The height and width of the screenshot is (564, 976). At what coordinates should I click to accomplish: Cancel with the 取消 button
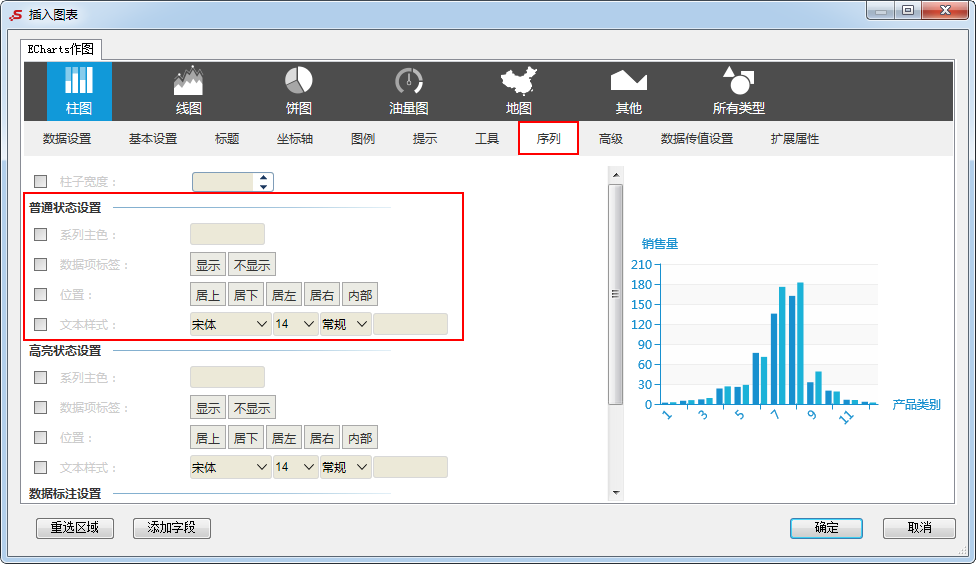pos(919,528)
